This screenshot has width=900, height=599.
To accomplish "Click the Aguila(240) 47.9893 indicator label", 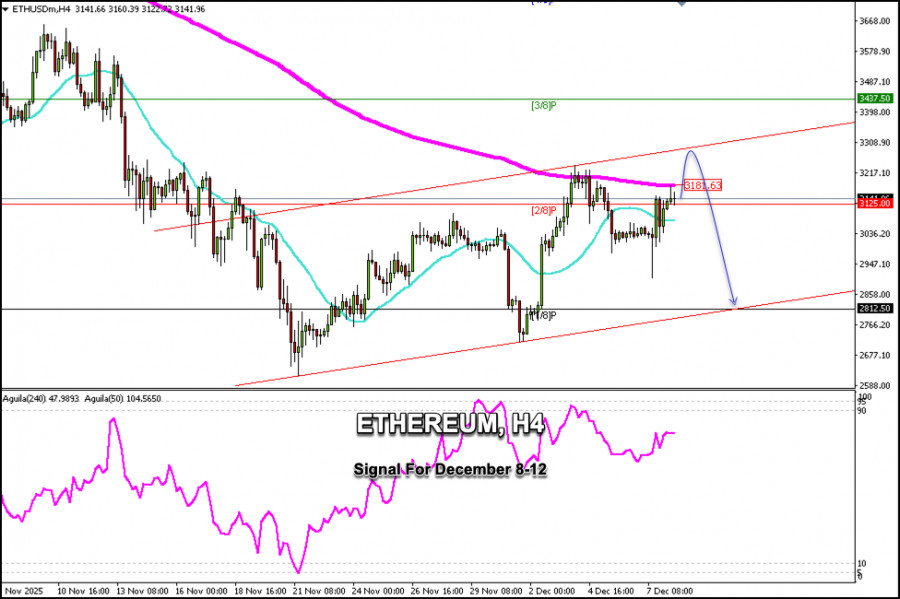I will (42, 398).
